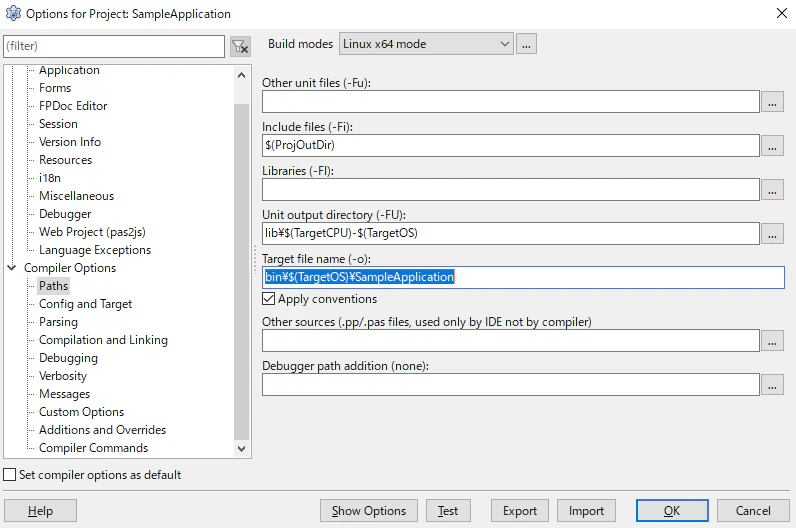Select the Compiler Options tree label
Viewport: 796px width, 528px height.
[x=70, y=268]
